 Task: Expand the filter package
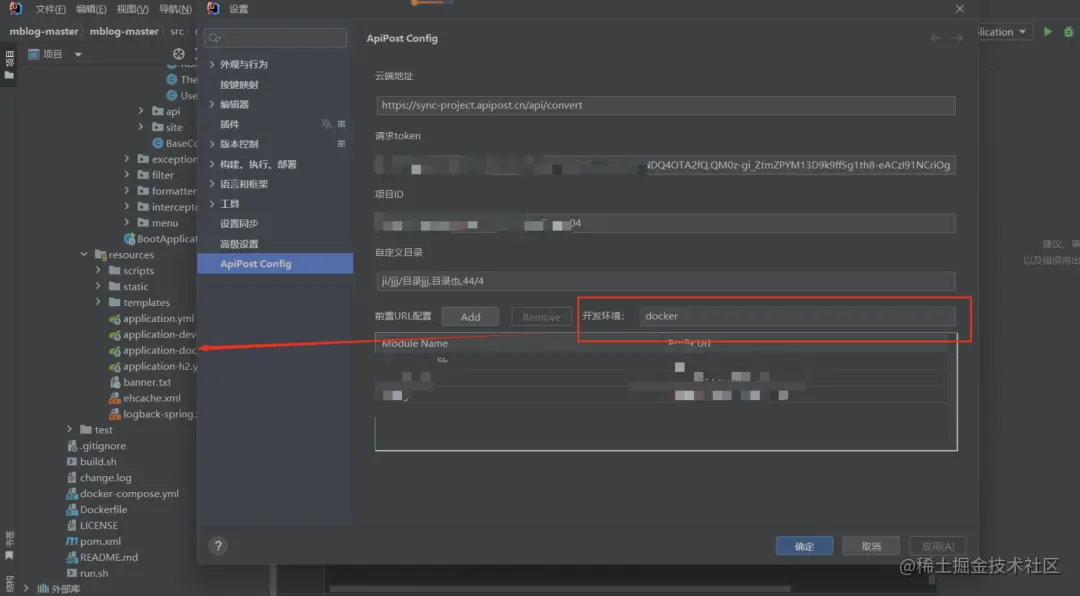pyautogui.click(x=127, y=175)
